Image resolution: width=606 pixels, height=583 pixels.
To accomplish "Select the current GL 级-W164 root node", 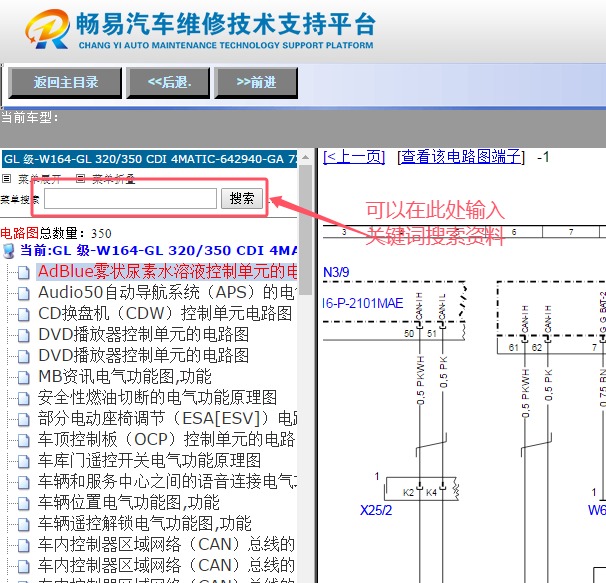I will [x=158, y=251].
